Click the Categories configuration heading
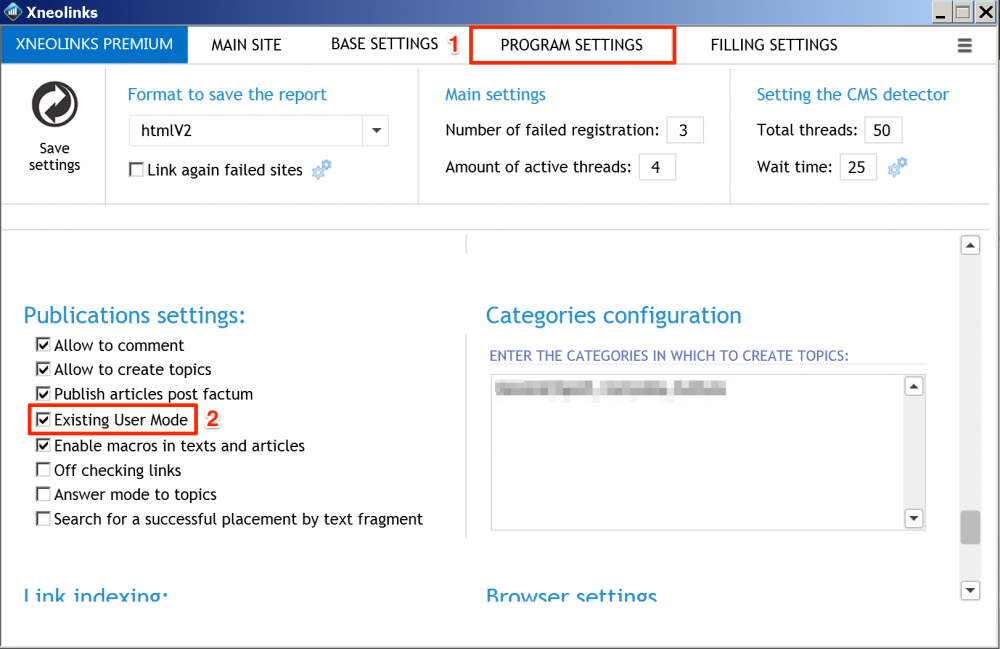The height and width of the screenshot is (649, 1000). [x=614, y=316]
